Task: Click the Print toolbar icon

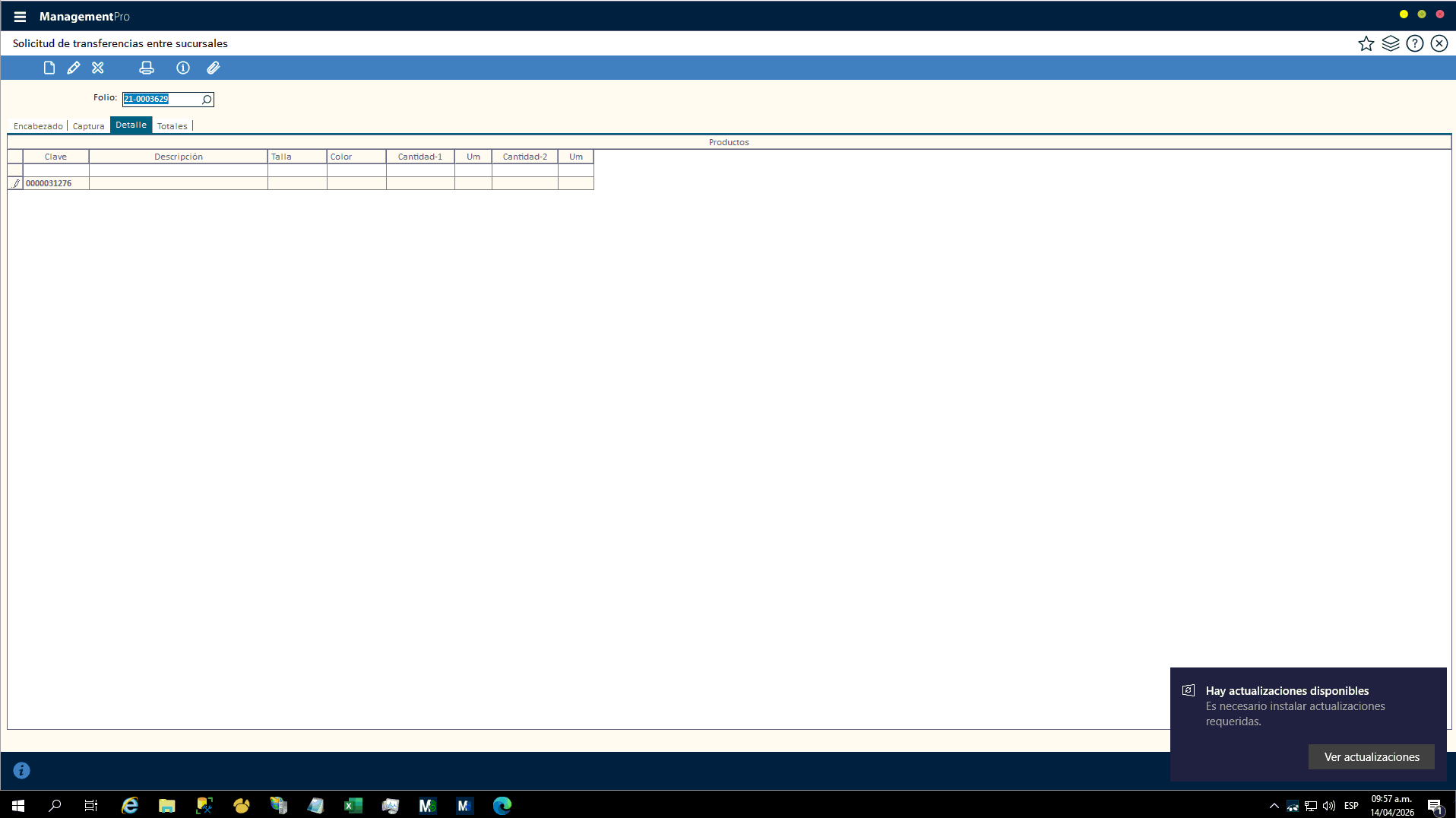Action: pyautogui.click(x=147, y=68)
